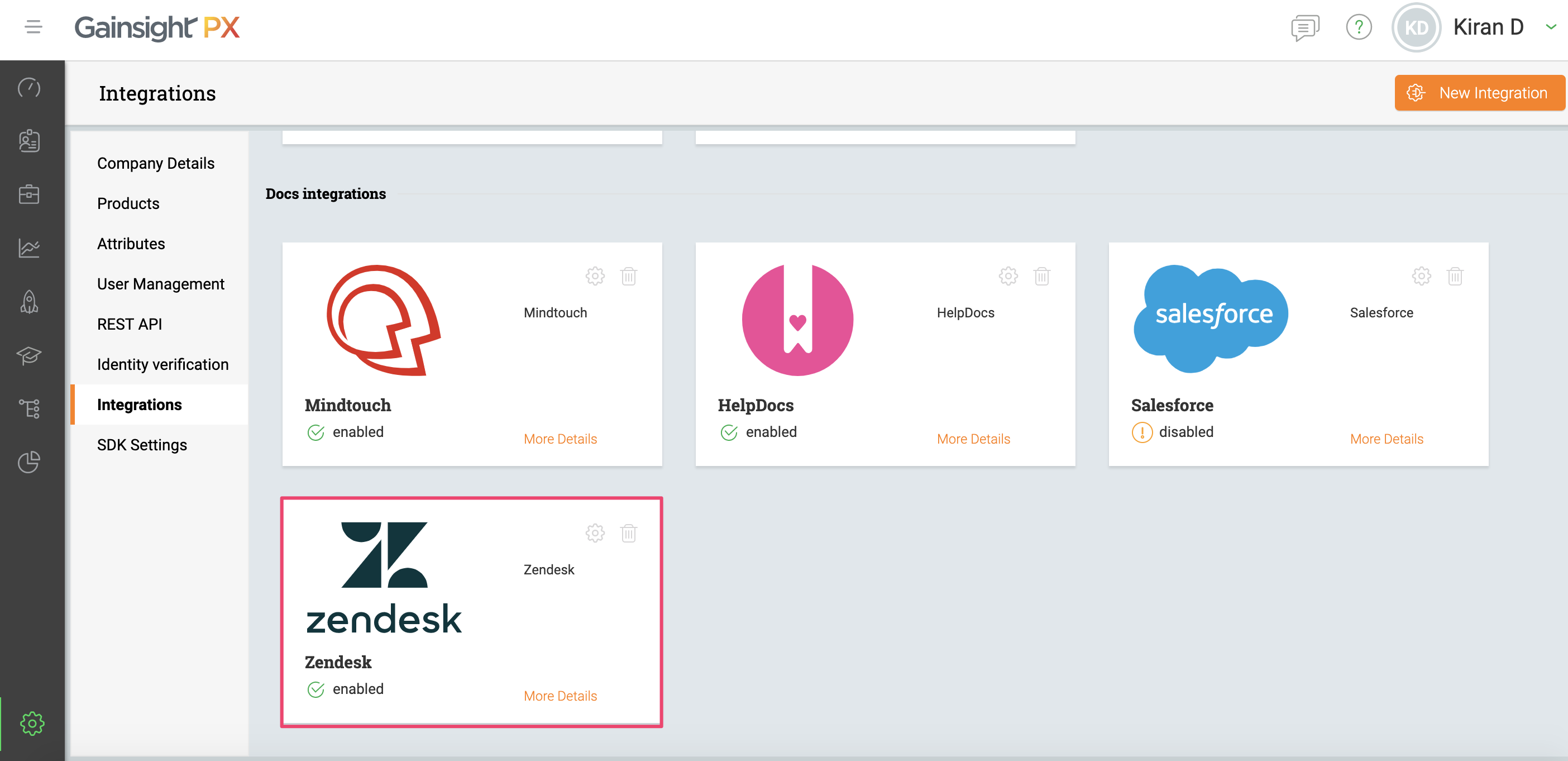Open HelpDocs More Details
This screenshot has height=761, width=1568.
973,439
